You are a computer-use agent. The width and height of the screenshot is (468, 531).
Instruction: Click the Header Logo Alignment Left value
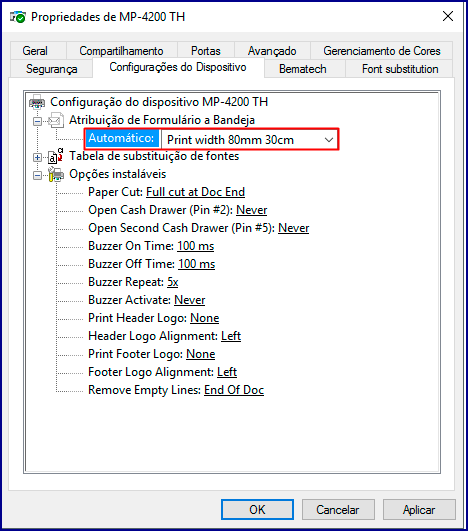(231, 336)
